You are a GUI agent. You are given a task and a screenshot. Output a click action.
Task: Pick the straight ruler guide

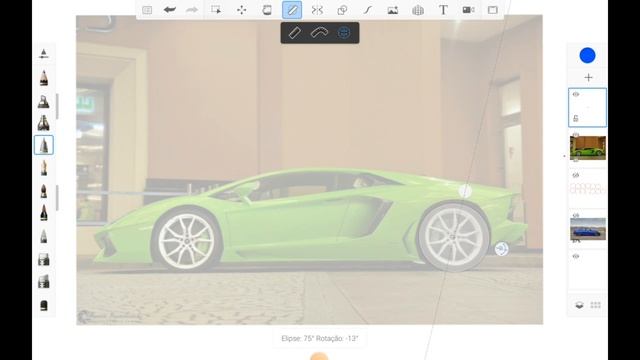pos(295,33)
